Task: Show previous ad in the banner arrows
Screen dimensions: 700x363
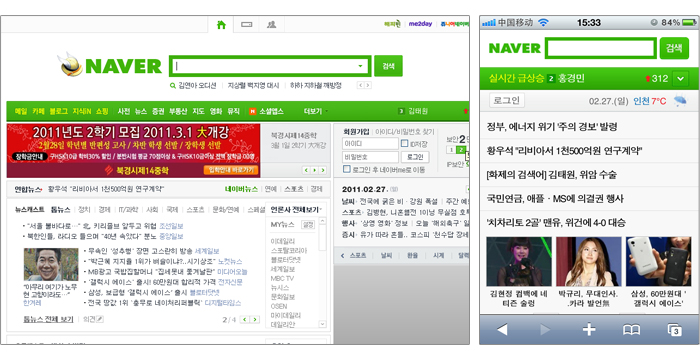Action: (306, 170)
